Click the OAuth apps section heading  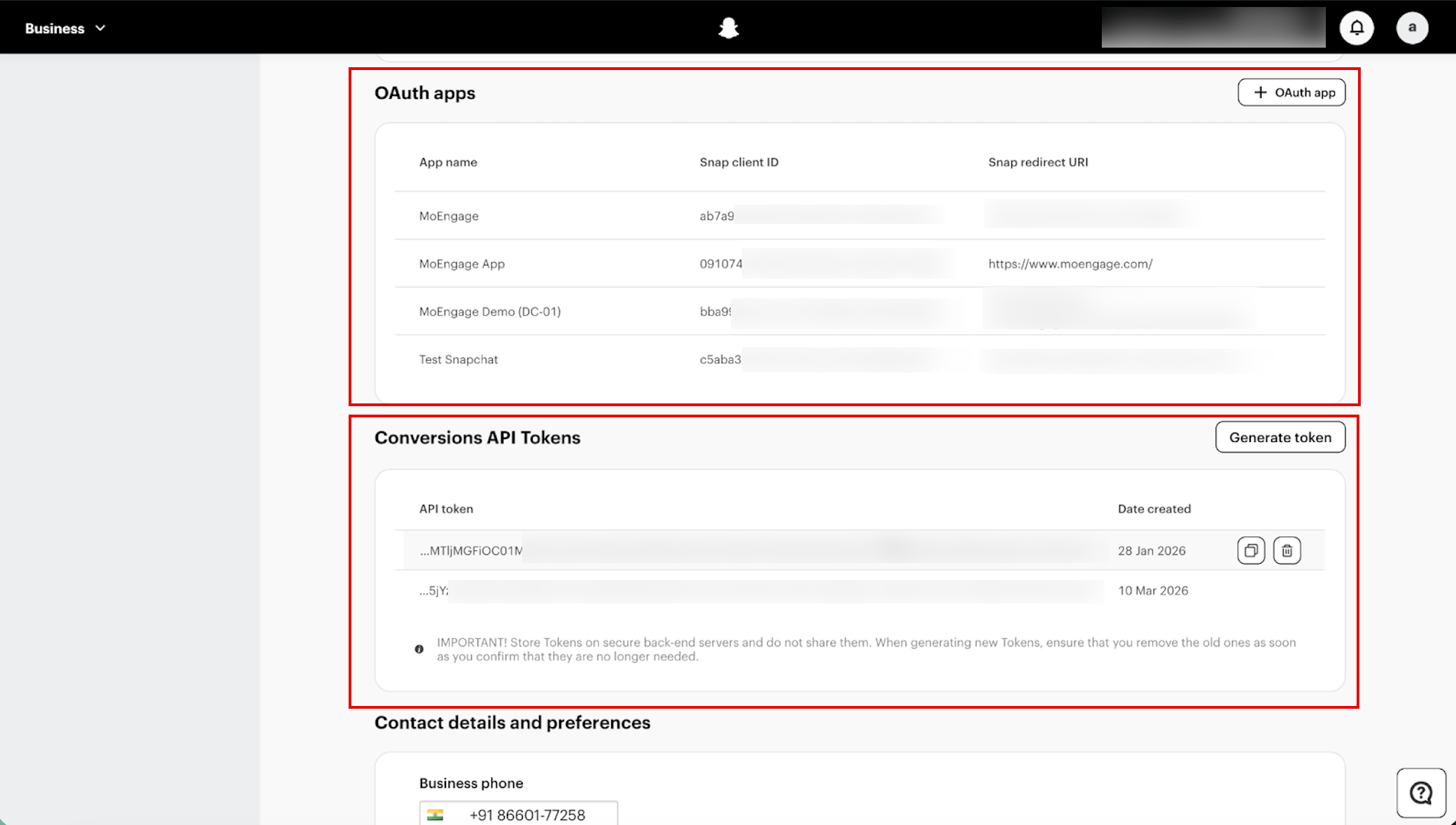tap(425, 93)
